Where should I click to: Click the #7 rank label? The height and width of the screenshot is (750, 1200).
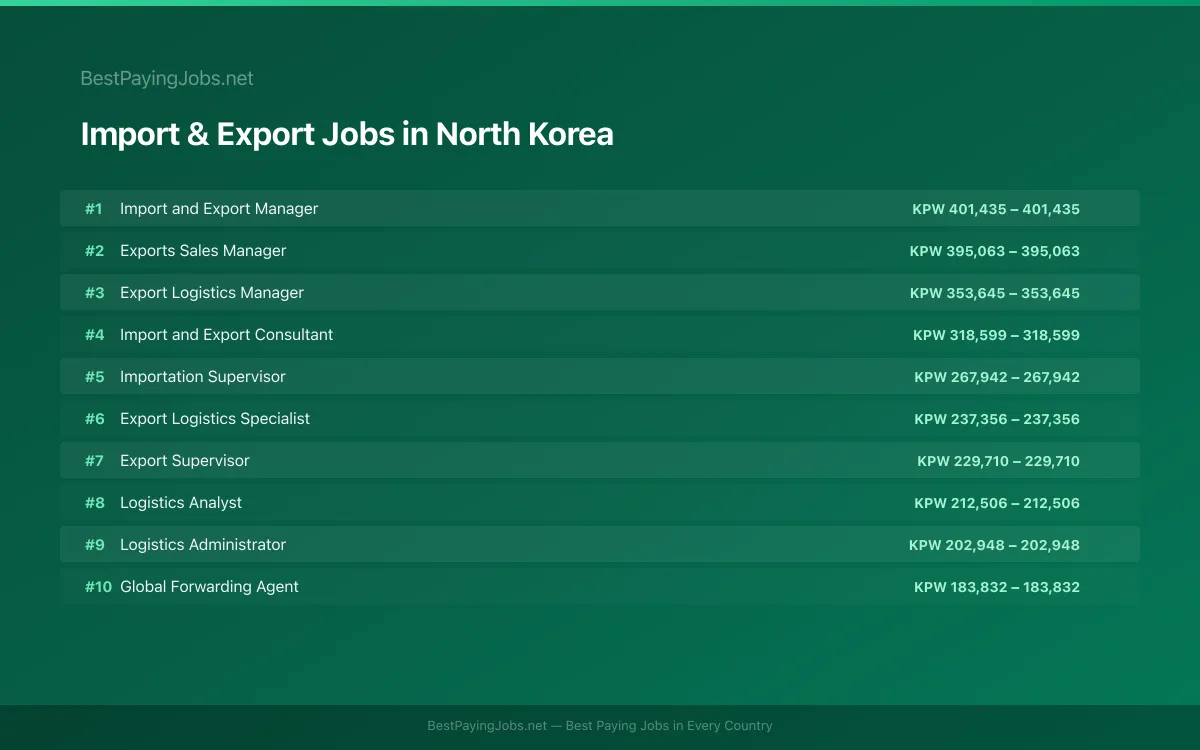94,461
